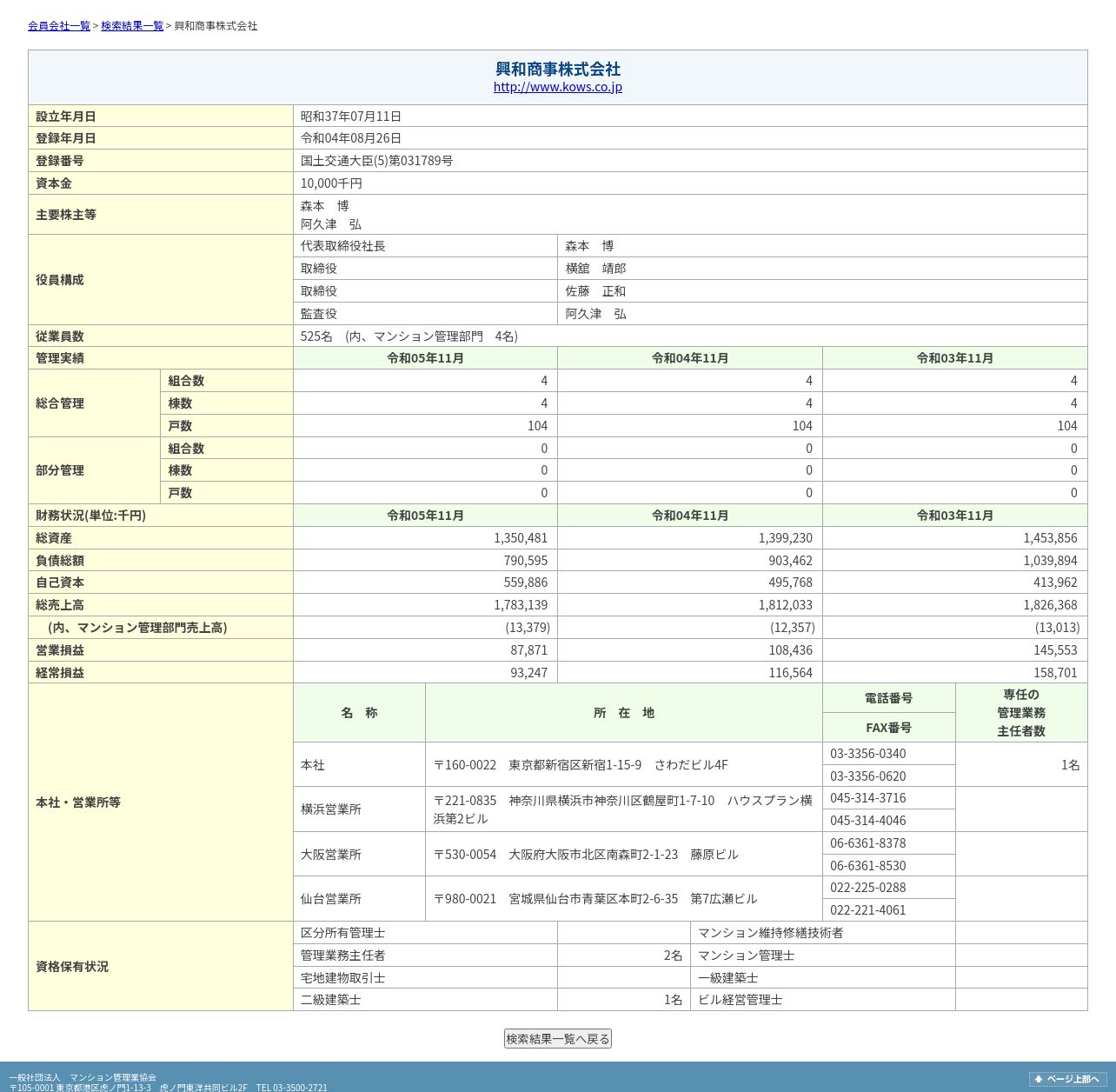Click liabilities value 903,462
Viewport: 1116px width, 1092px height.
coord(791,561)
